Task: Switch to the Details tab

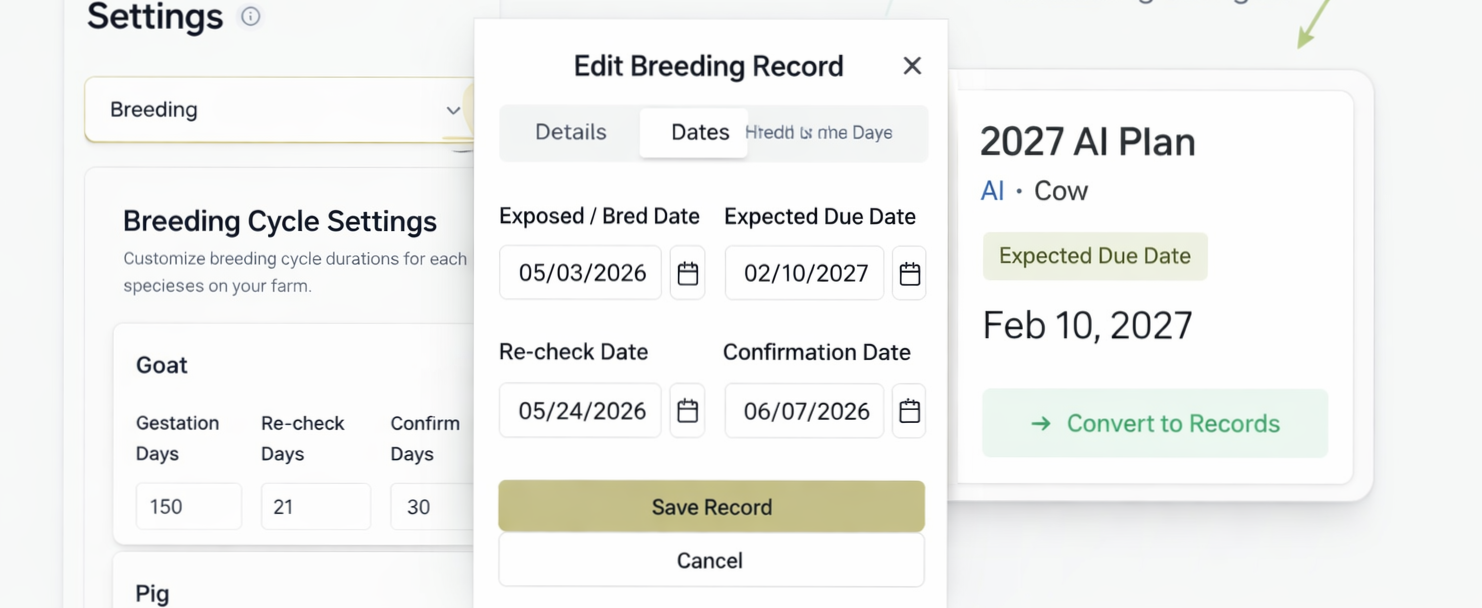Action: pos(570,132)
